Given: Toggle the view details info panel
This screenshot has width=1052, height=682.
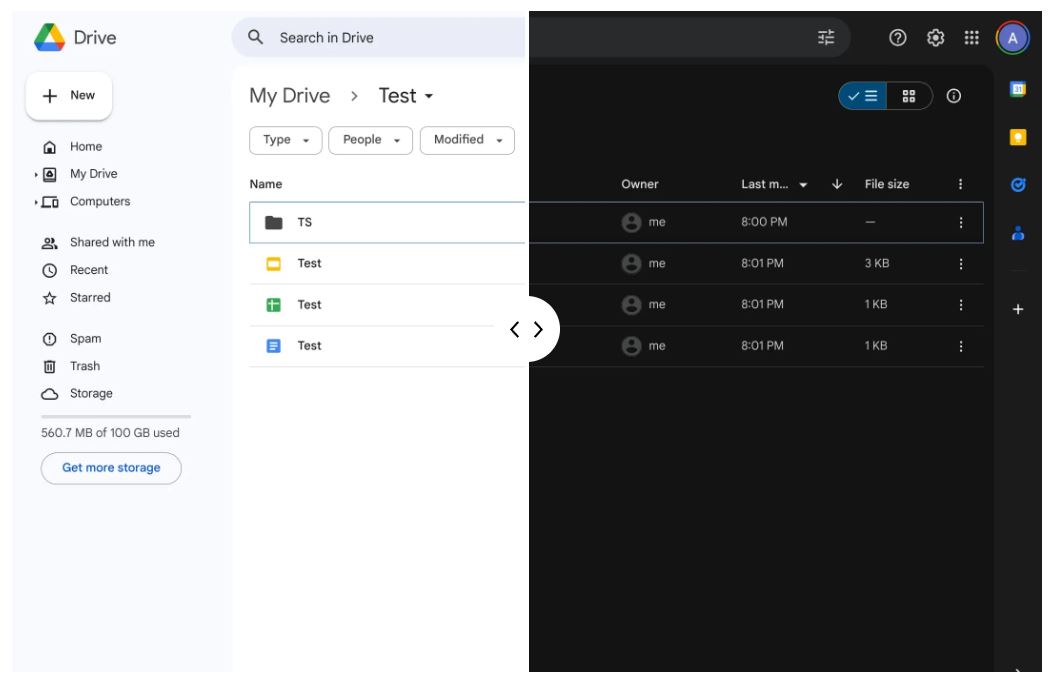Looking at the screenshot, I should [x=954, y=96].
